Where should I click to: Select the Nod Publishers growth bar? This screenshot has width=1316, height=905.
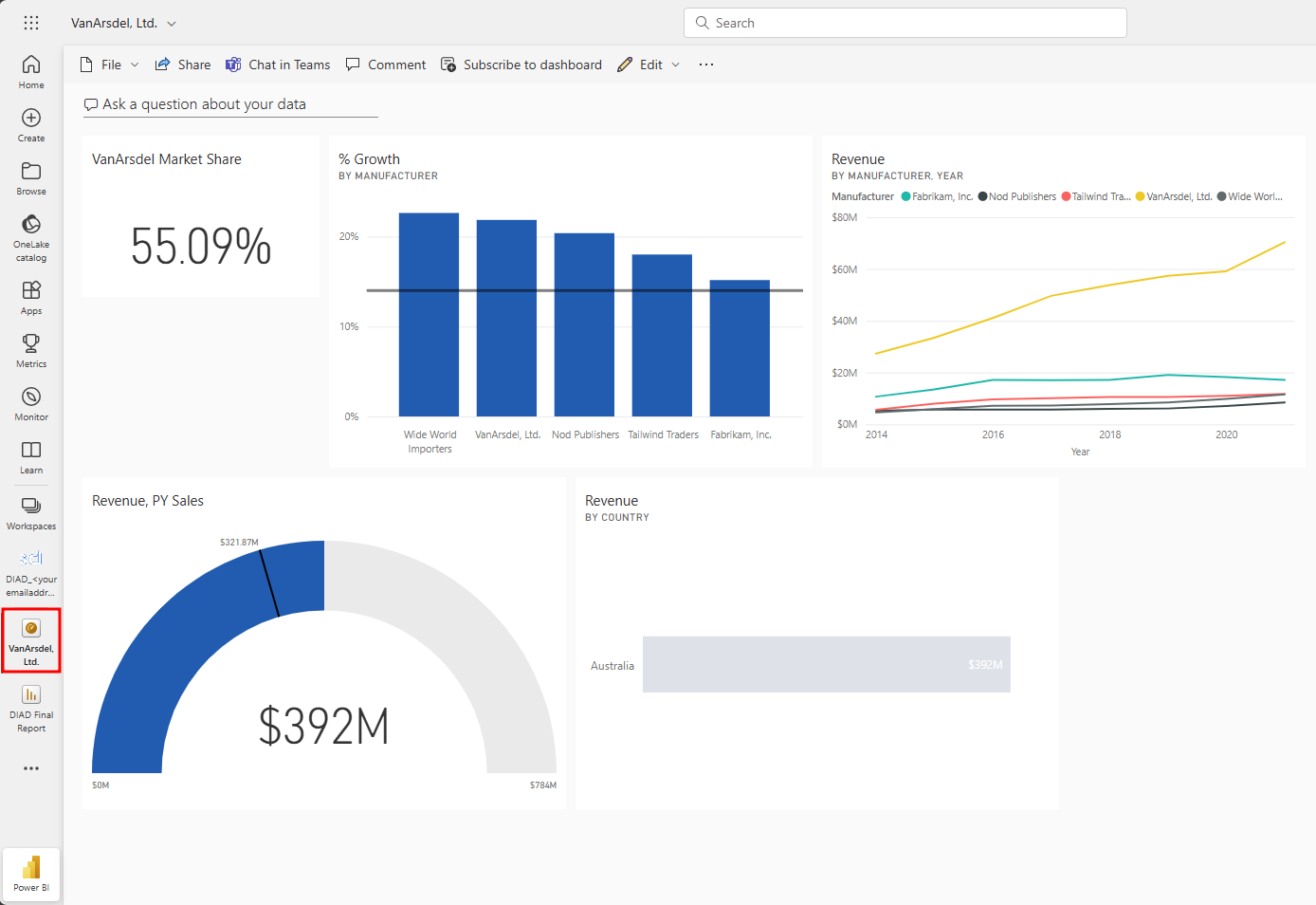click(584, 324)
